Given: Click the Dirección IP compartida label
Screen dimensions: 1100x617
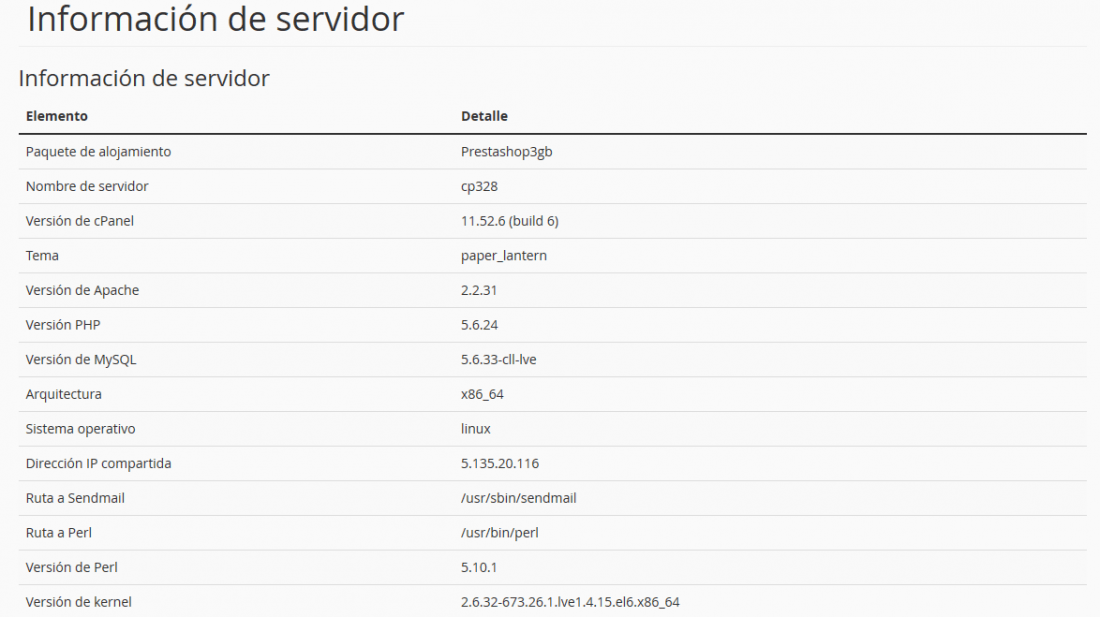Looking at the screenshot, I should pos(98,463).
